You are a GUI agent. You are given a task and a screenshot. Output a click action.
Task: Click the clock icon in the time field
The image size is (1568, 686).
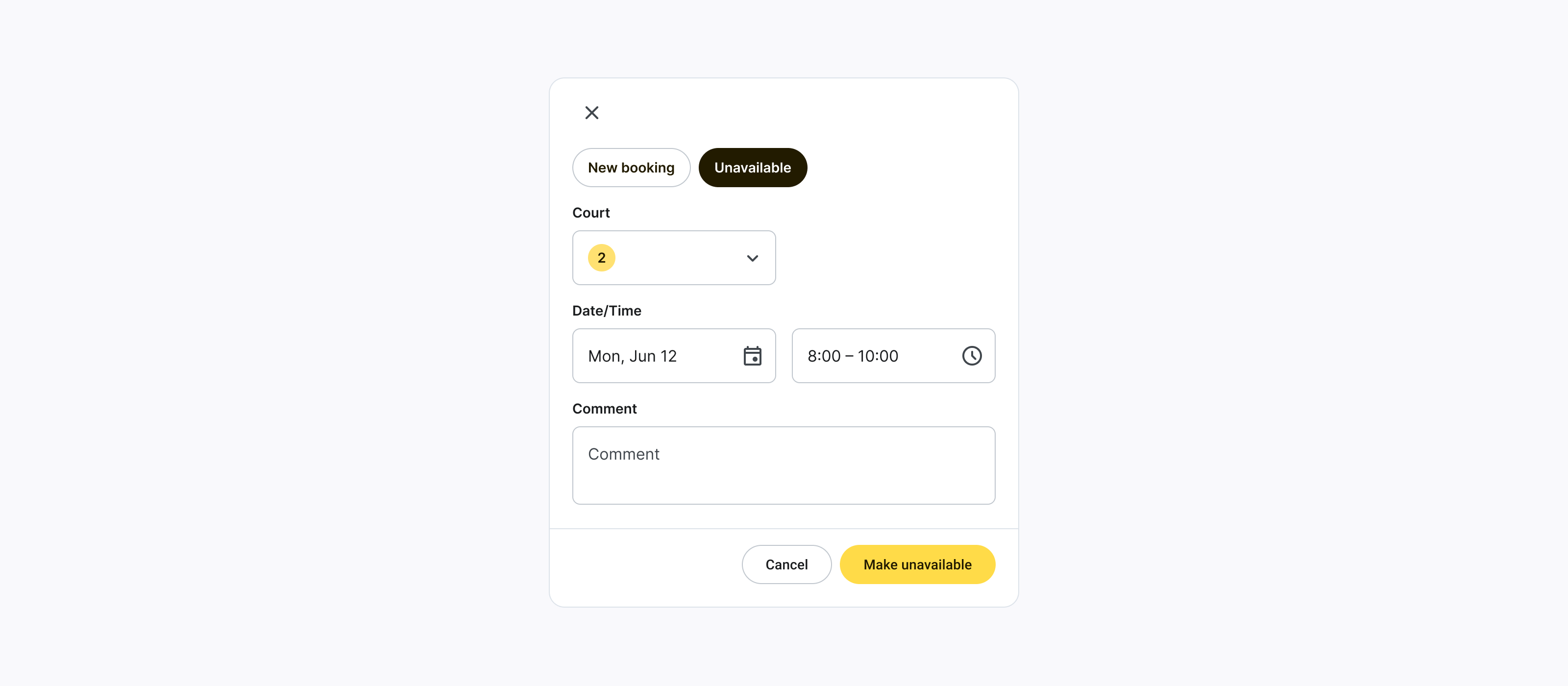(x=972, y=355)
